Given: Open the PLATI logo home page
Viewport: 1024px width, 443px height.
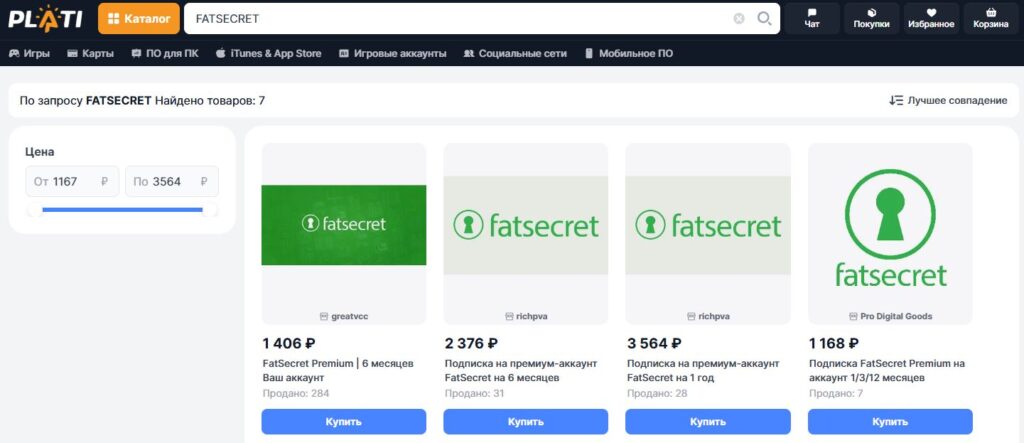Looking at the screenshot, I should coord(45,18).
